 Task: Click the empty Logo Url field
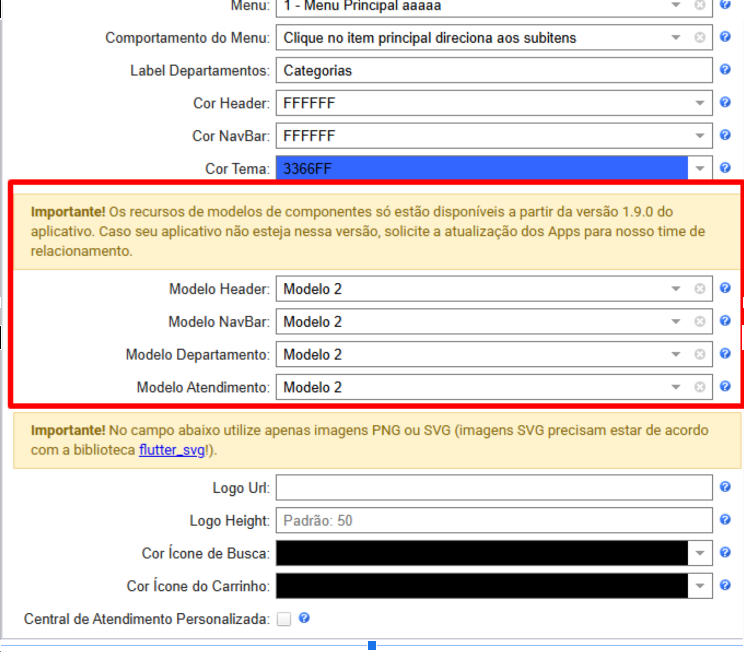[x=494, y=487]
